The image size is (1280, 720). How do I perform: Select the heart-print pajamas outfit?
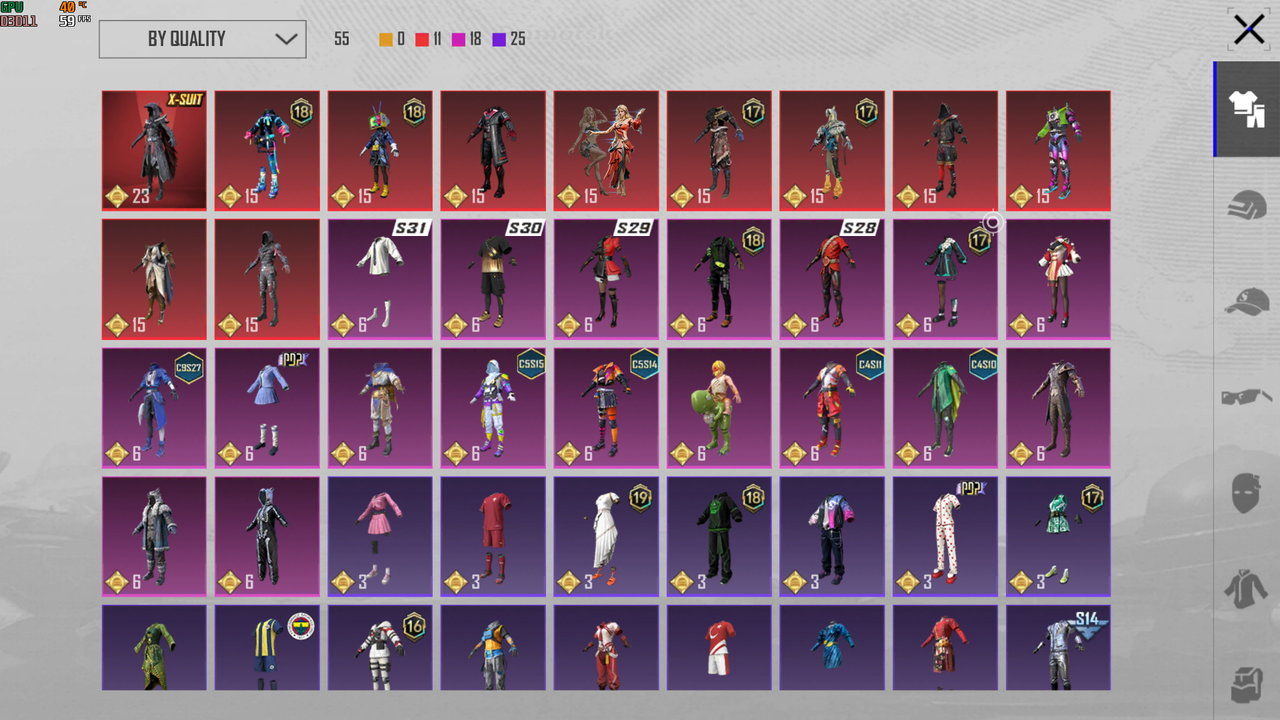coord(945,536)
